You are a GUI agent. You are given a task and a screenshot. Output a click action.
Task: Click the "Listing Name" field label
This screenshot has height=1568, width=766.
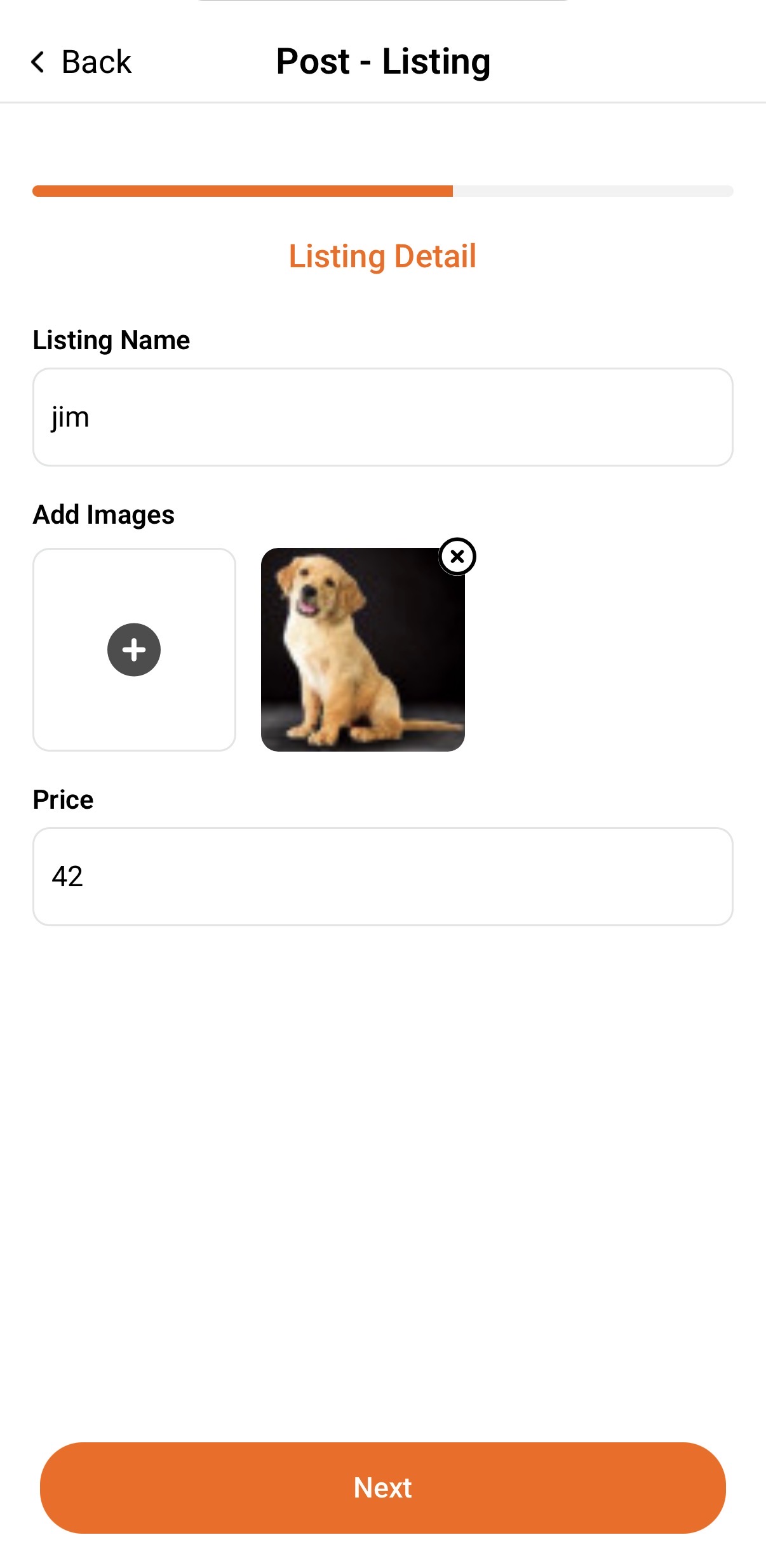[x=111, y=340]
